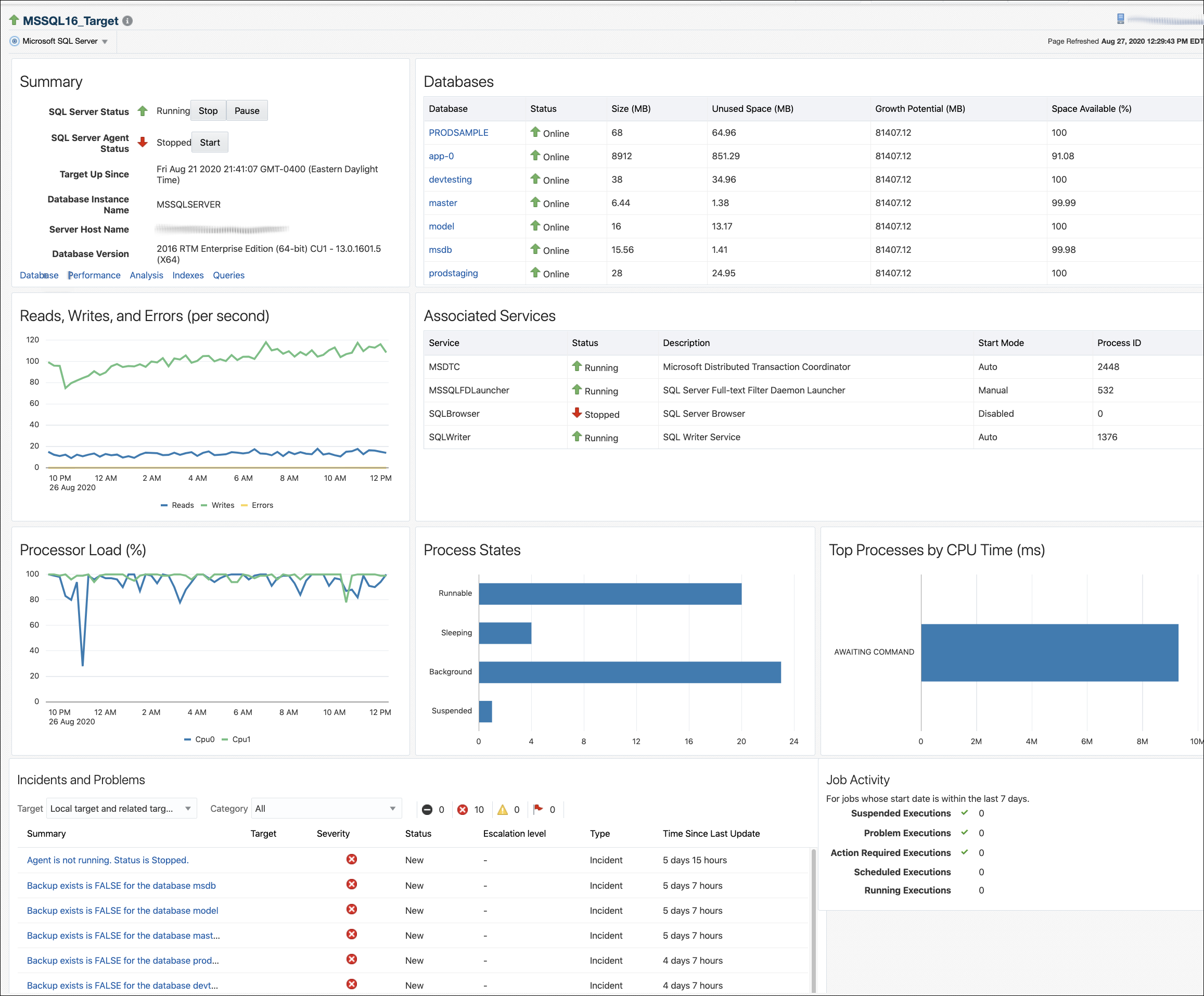The width and height of the screenshot is (1204, 996).
Task: Click the critical severity count icon
Action: pyautogui.click(x=463, y=810)
